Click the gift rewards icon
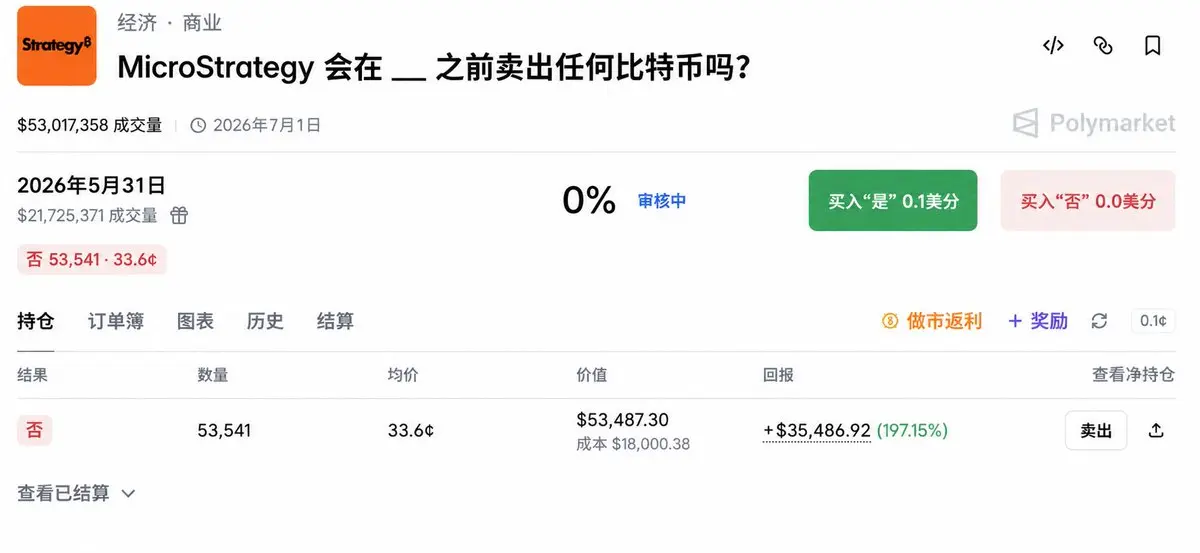1200x553 pixels. 179,215
